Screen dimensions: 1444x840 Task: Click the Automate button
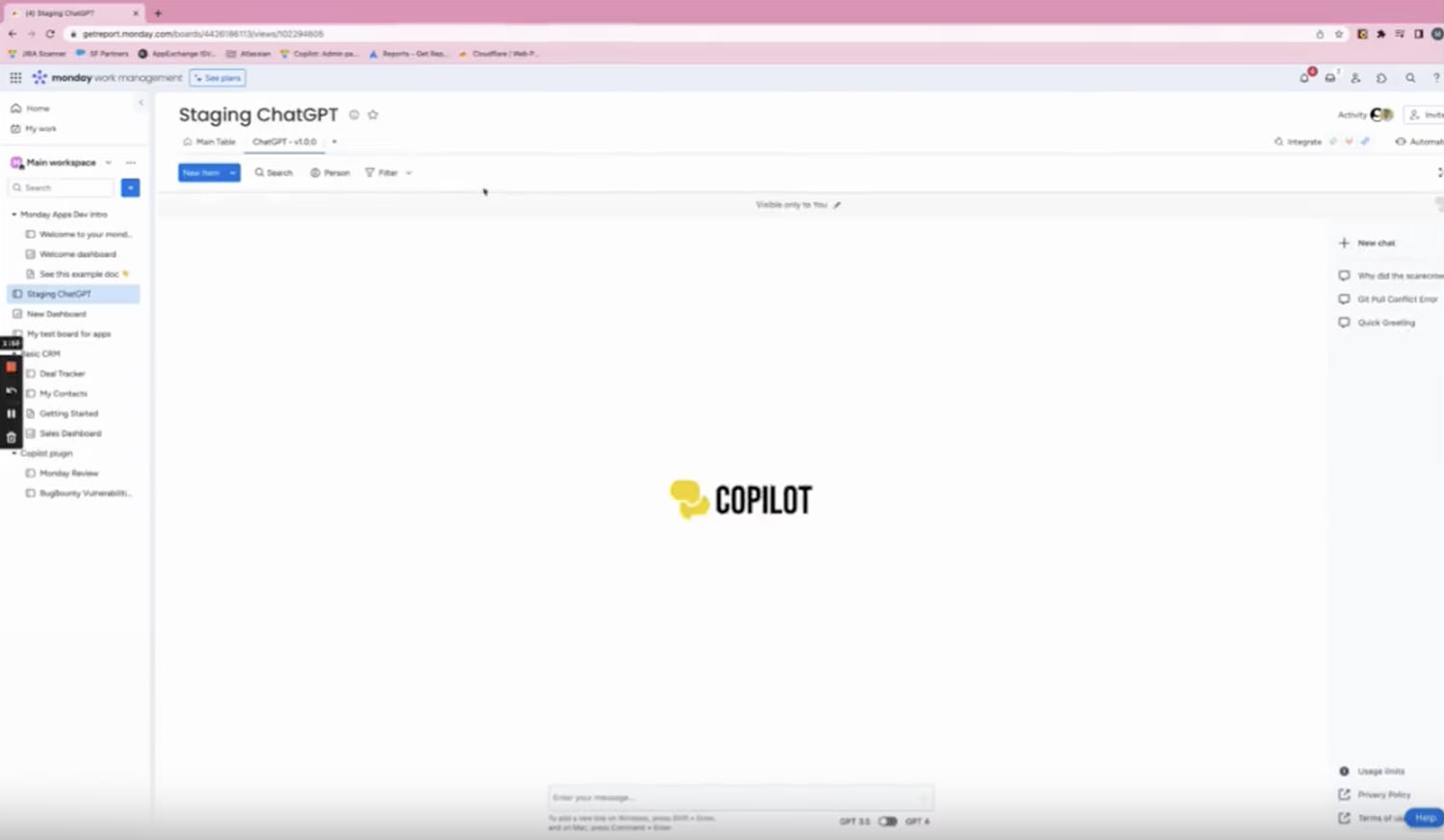tap(1419, 141)
